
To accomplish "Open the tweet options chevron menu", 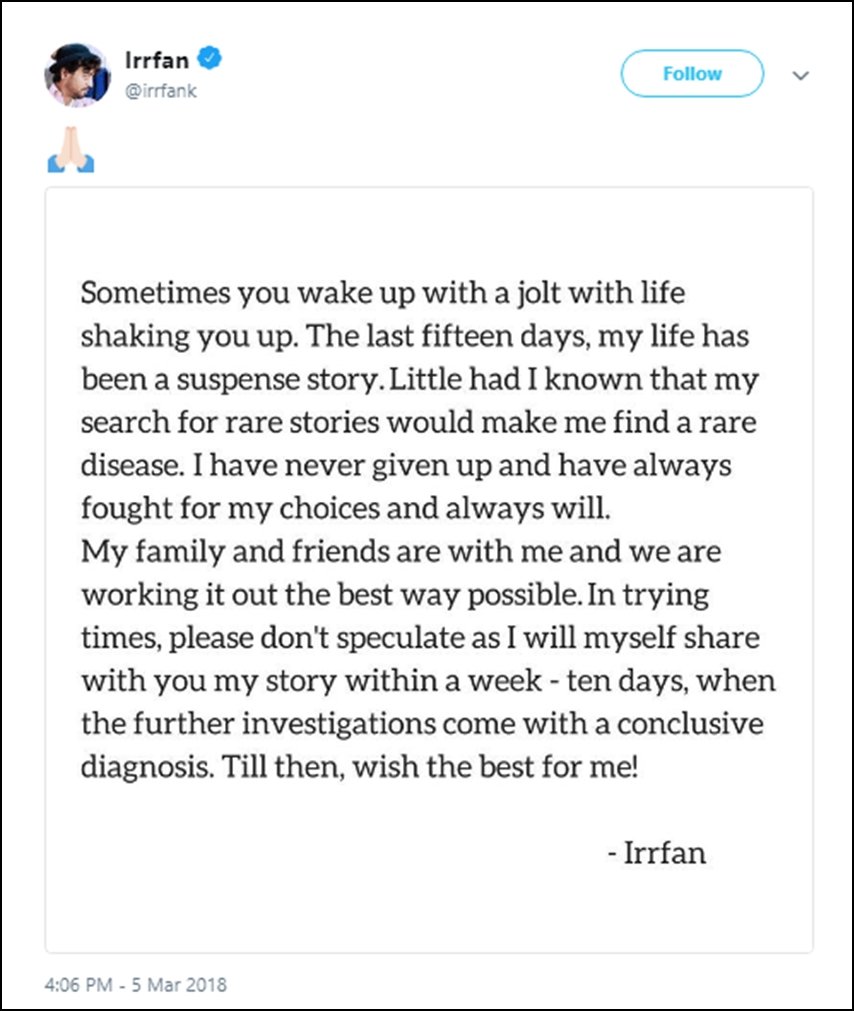I will (800, 75).
